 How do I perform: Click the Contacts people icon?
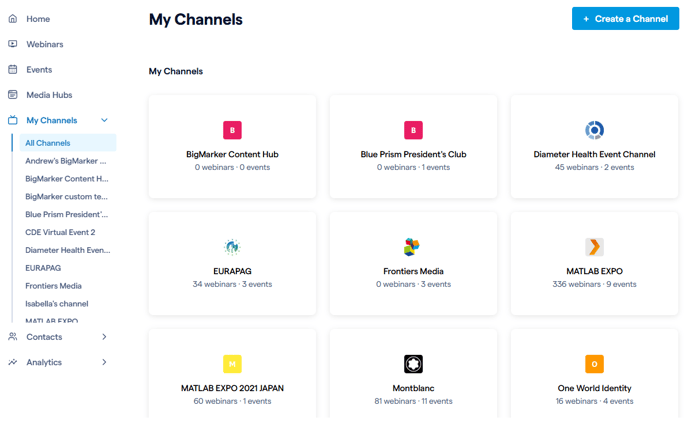(13, 337)
